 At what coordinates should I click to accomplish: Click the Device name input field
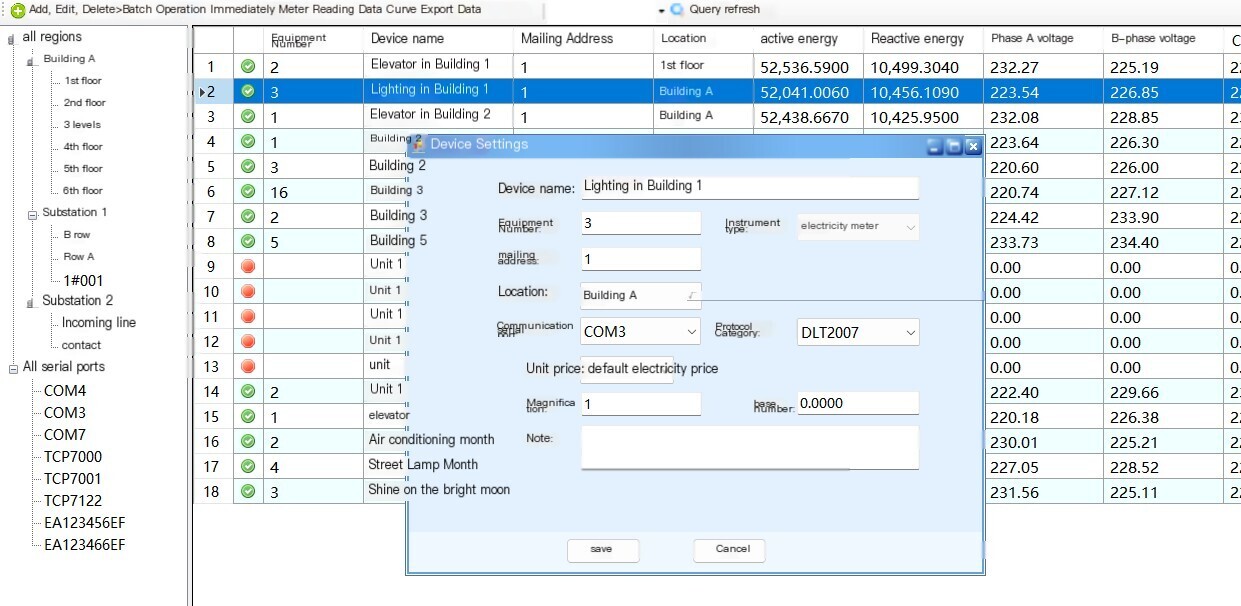(749, 187)
